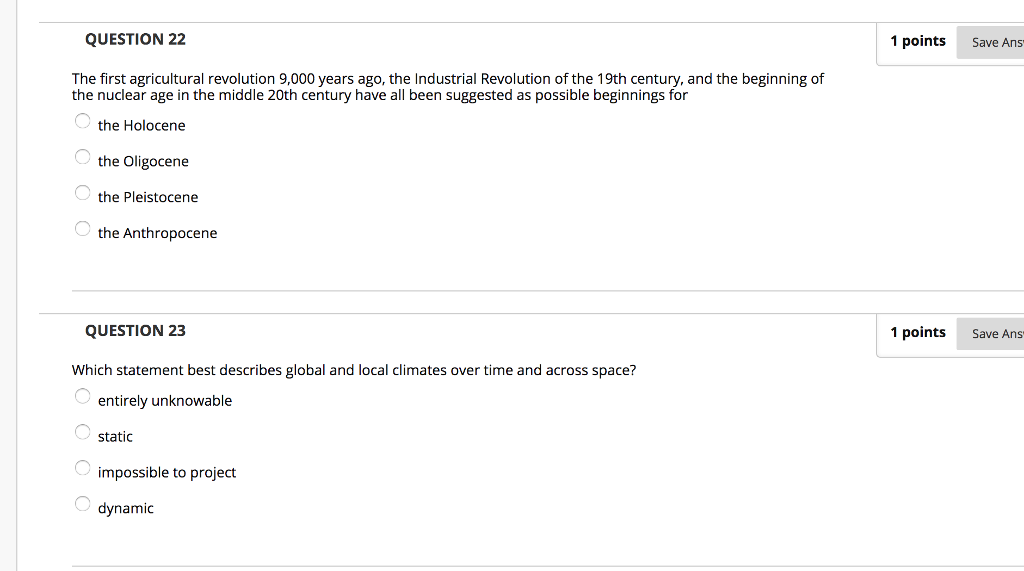Pick the Anthropocene radio button
This screenshot has height=571, width=1024.
82,229
